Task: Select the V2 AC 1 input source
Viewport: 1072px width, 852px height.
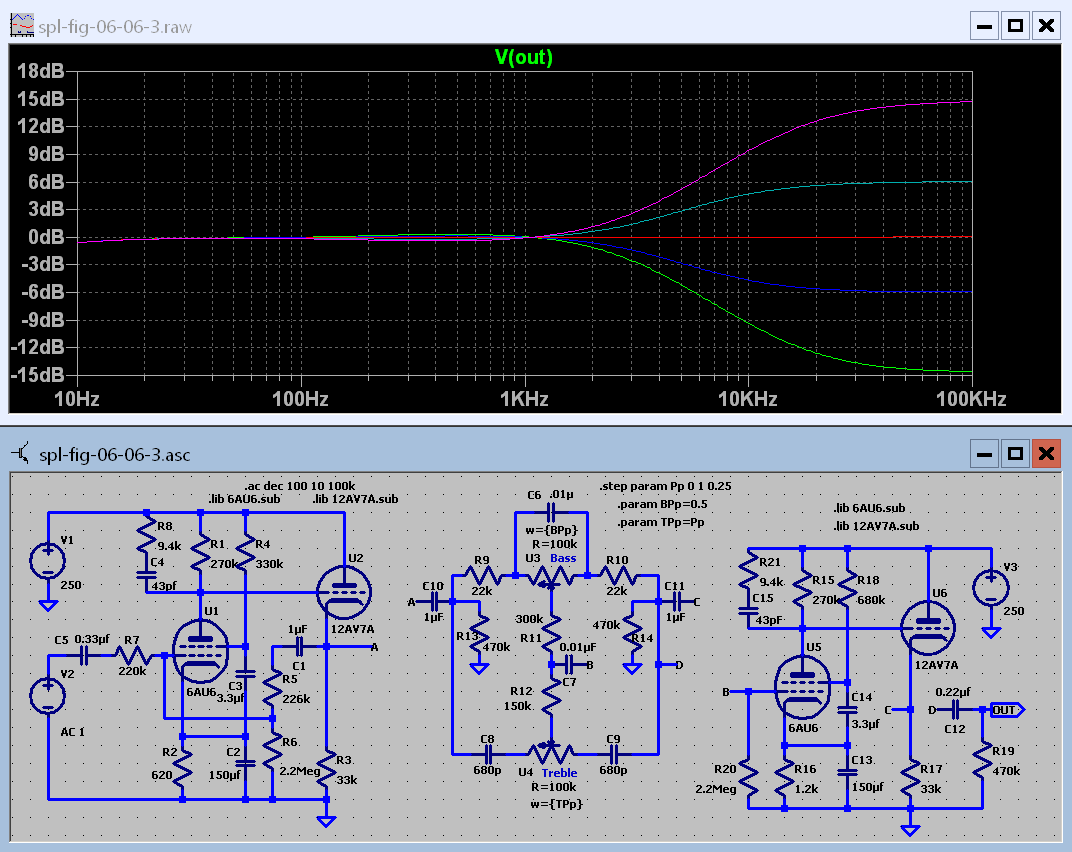Action: pyautogui.click(x=47, y=695)
